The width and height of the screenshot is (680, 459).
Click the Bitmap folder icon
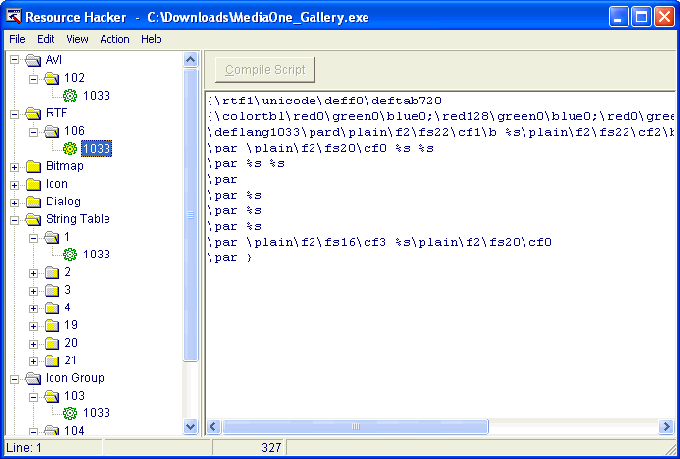point(33,166)
